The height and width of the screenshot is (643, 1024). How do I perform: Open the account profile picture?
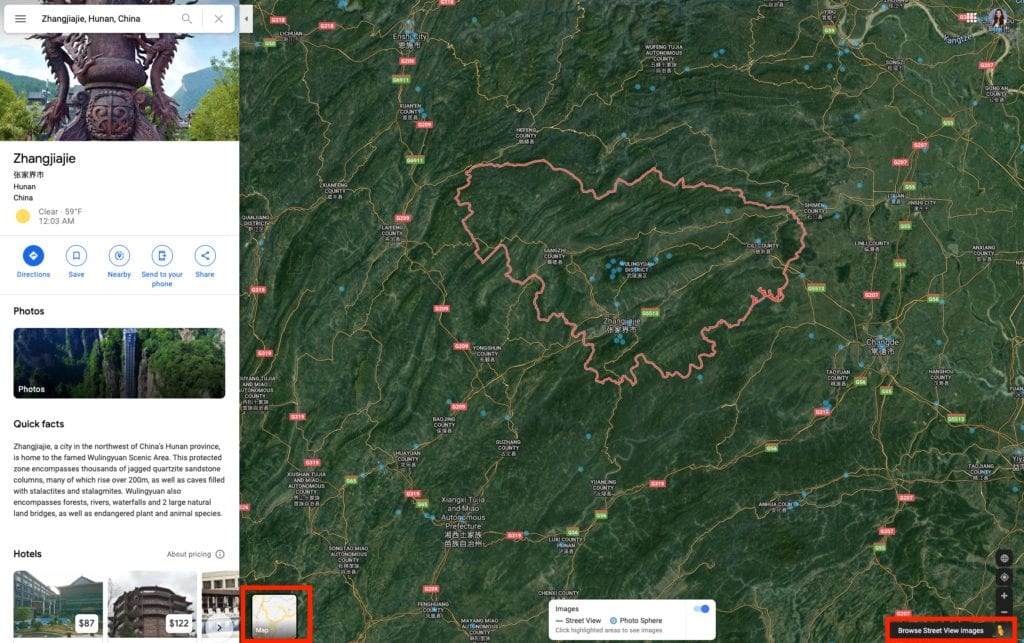coord(998,17)
